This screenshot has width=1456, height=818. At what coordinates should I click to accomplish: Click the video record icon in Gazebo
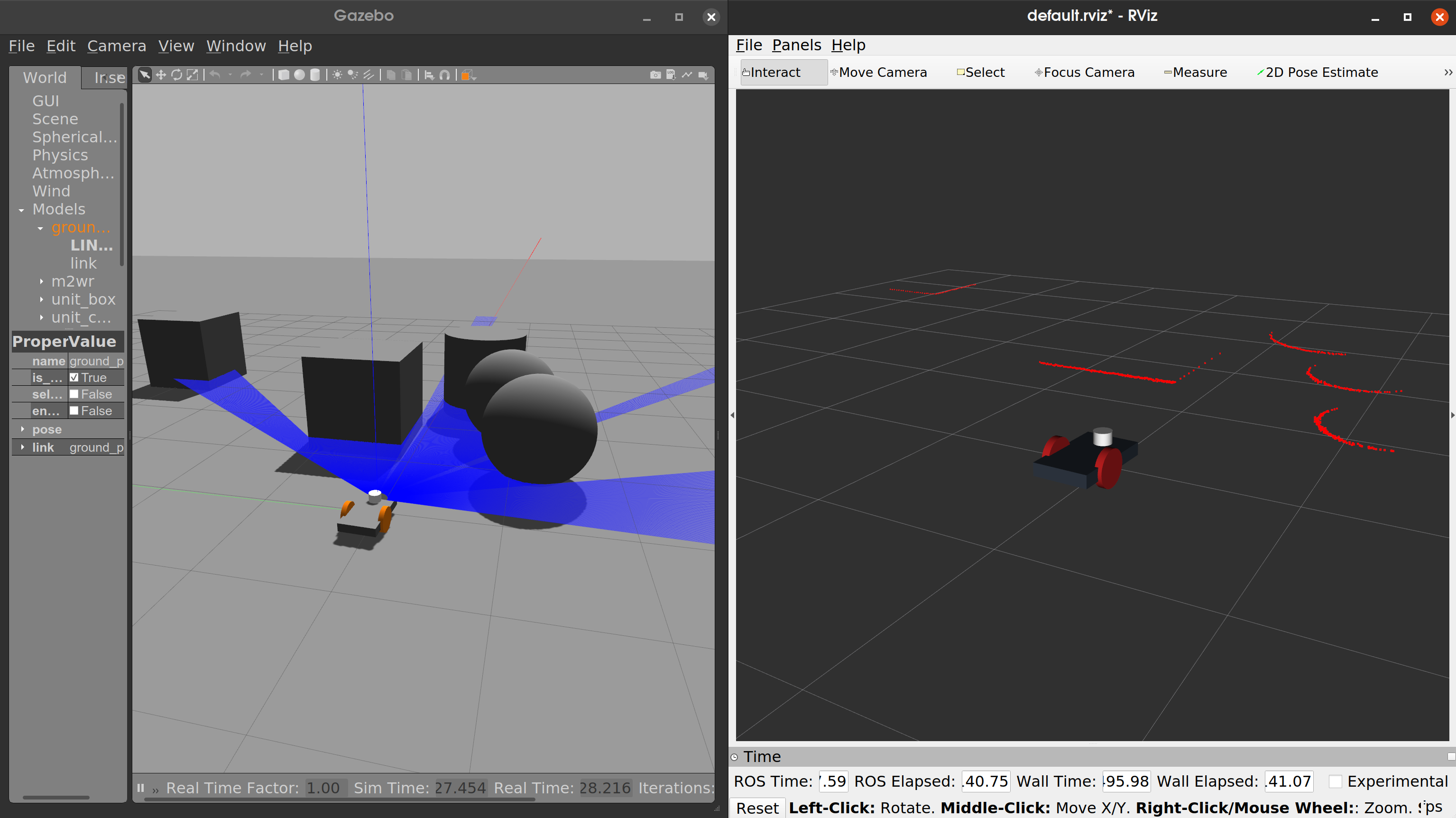[x=703, y=74]
